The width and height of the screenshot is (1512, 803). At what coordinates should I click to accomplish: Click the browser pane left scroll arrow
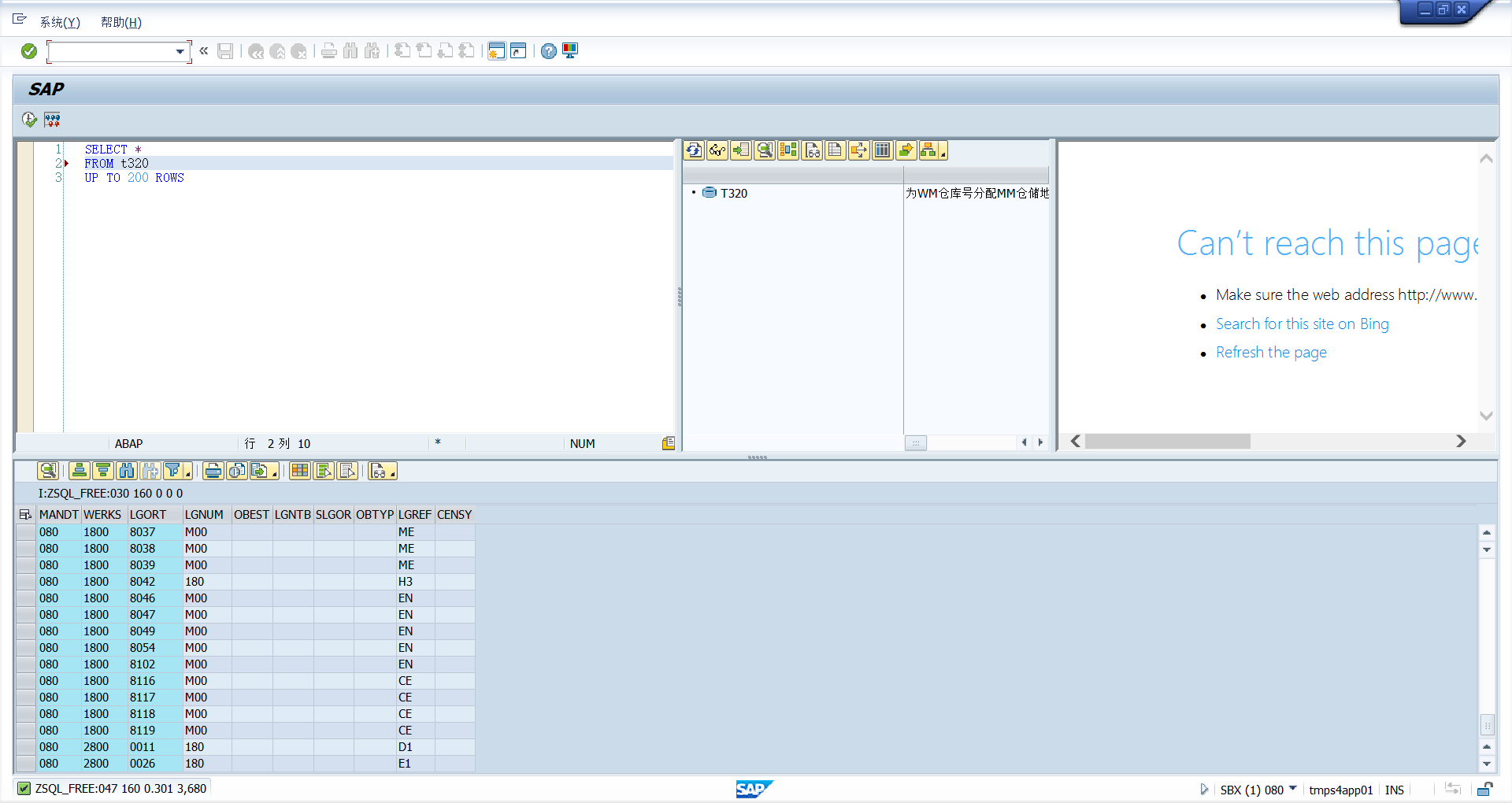[x=1076, y=442]
